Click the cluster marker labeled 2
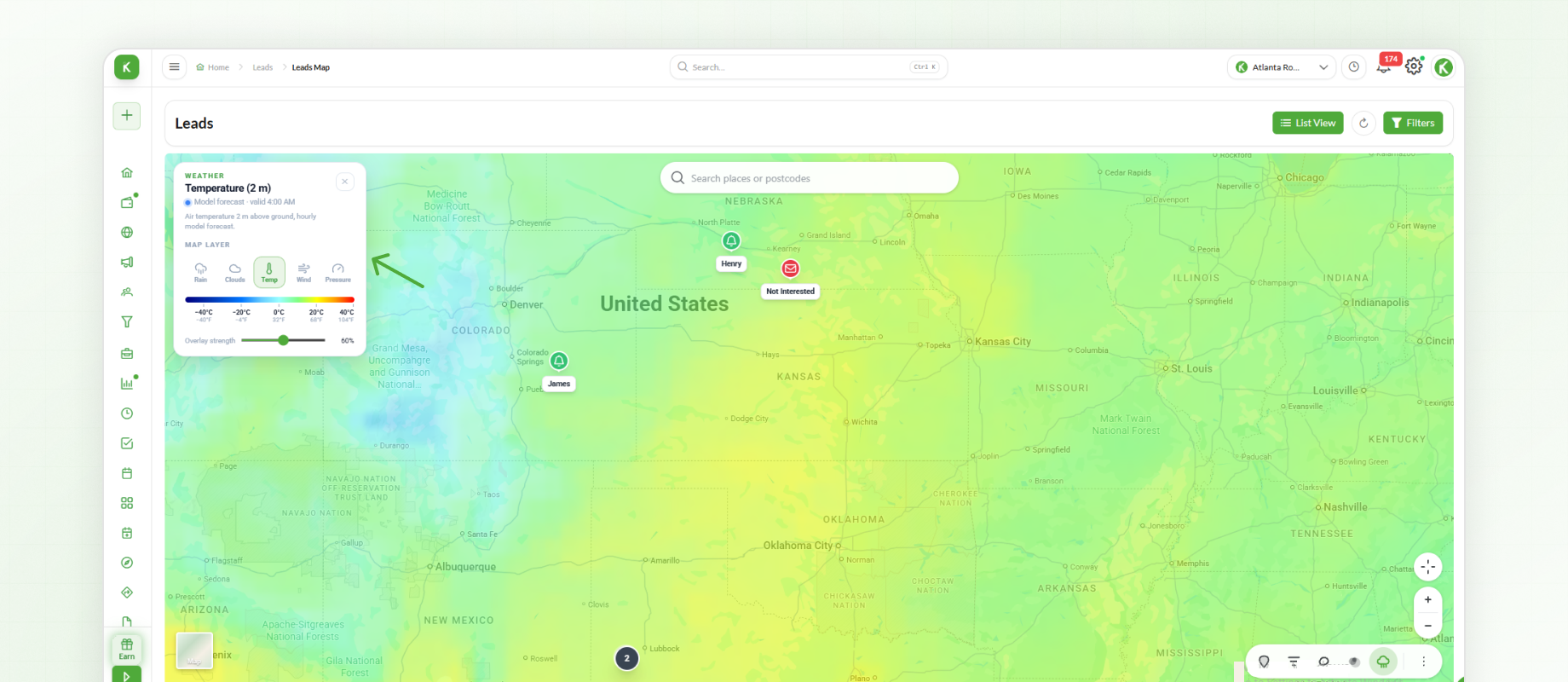The width and height of the screenshot is (1568, 682). [627, 658]
